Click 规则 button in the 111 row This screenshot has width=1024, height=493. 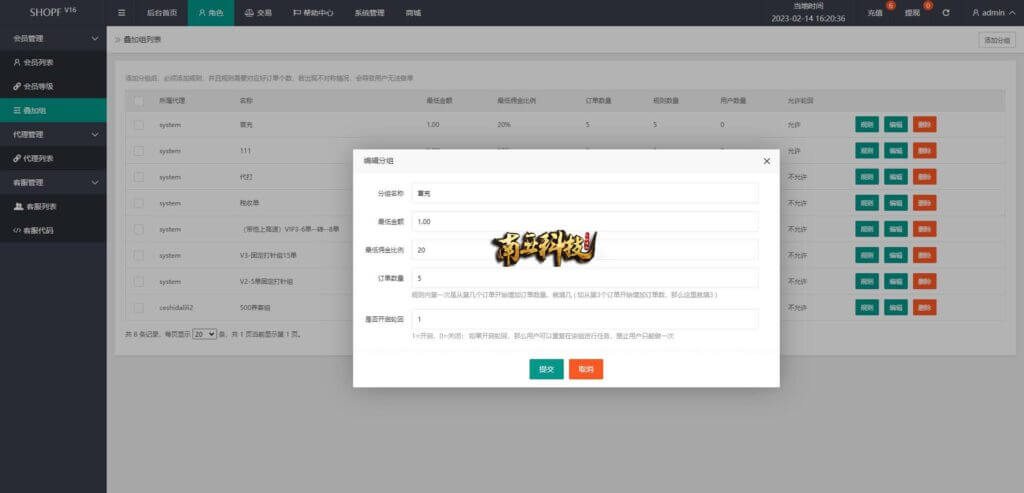point(867,151)
